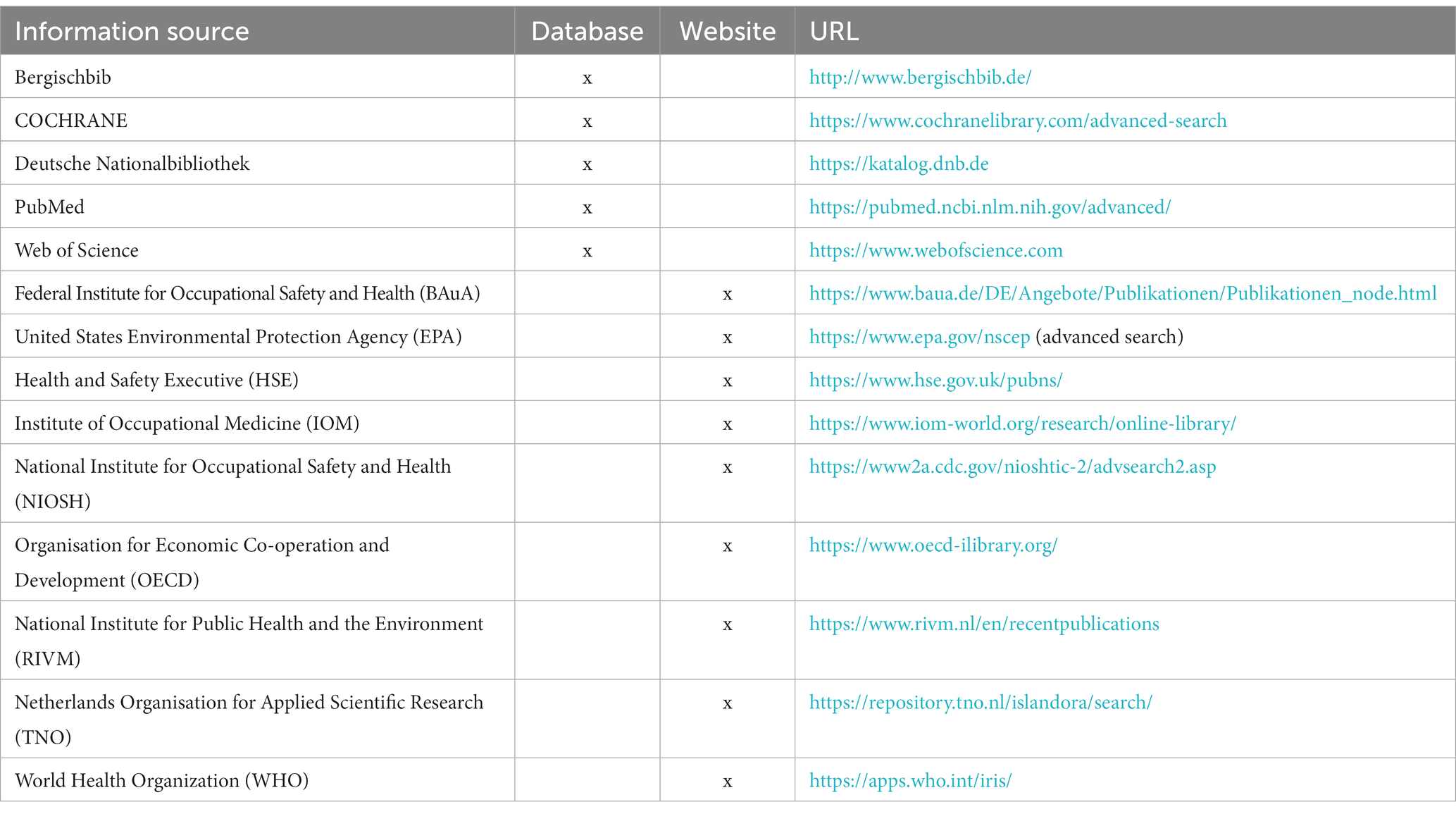This screenshot has width=1456, height=814.
Task: Select the Federal Institute (BAuA) cell
Action: point(257,293)
